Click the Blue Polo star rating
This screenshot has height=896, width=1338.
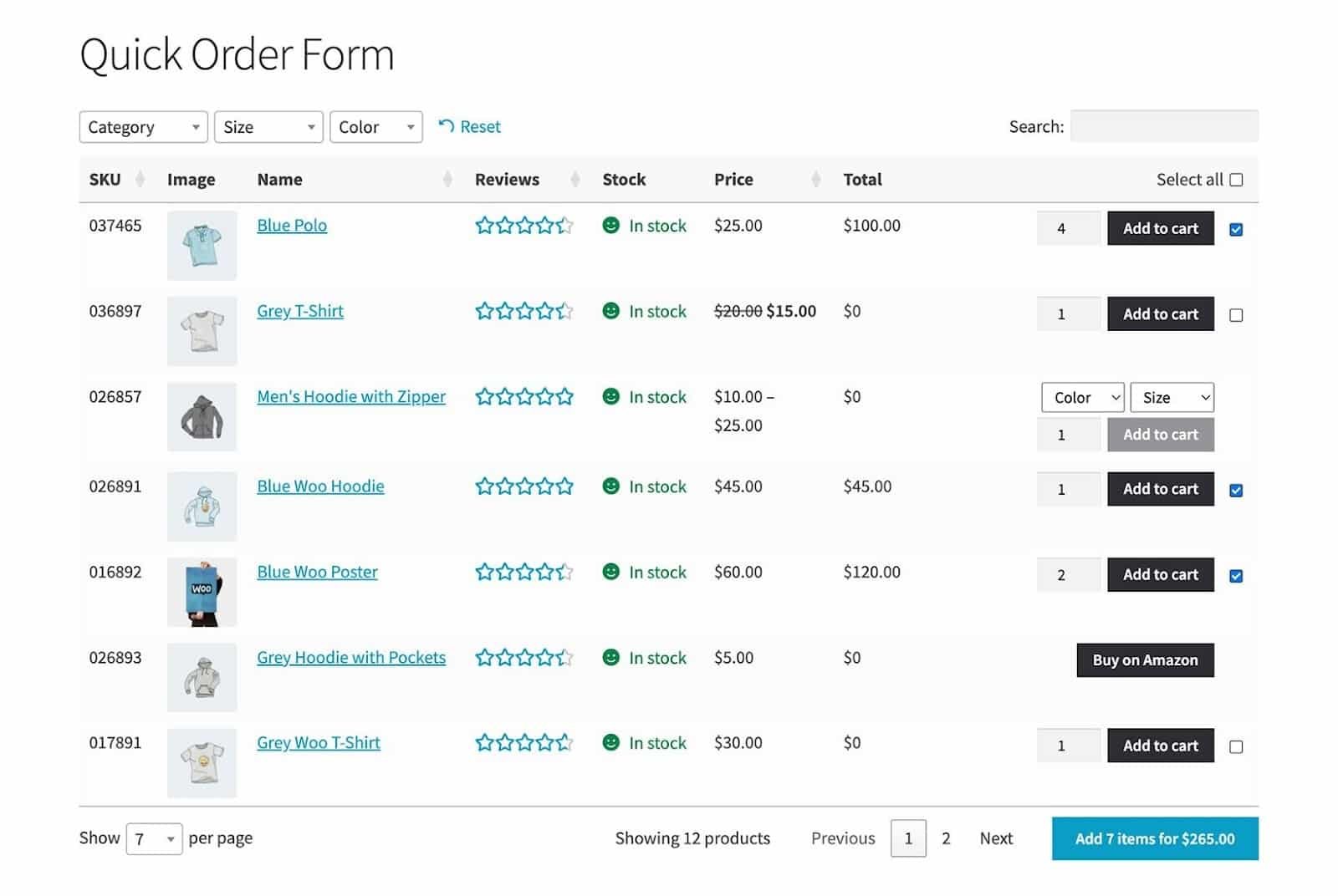[524, 226]
